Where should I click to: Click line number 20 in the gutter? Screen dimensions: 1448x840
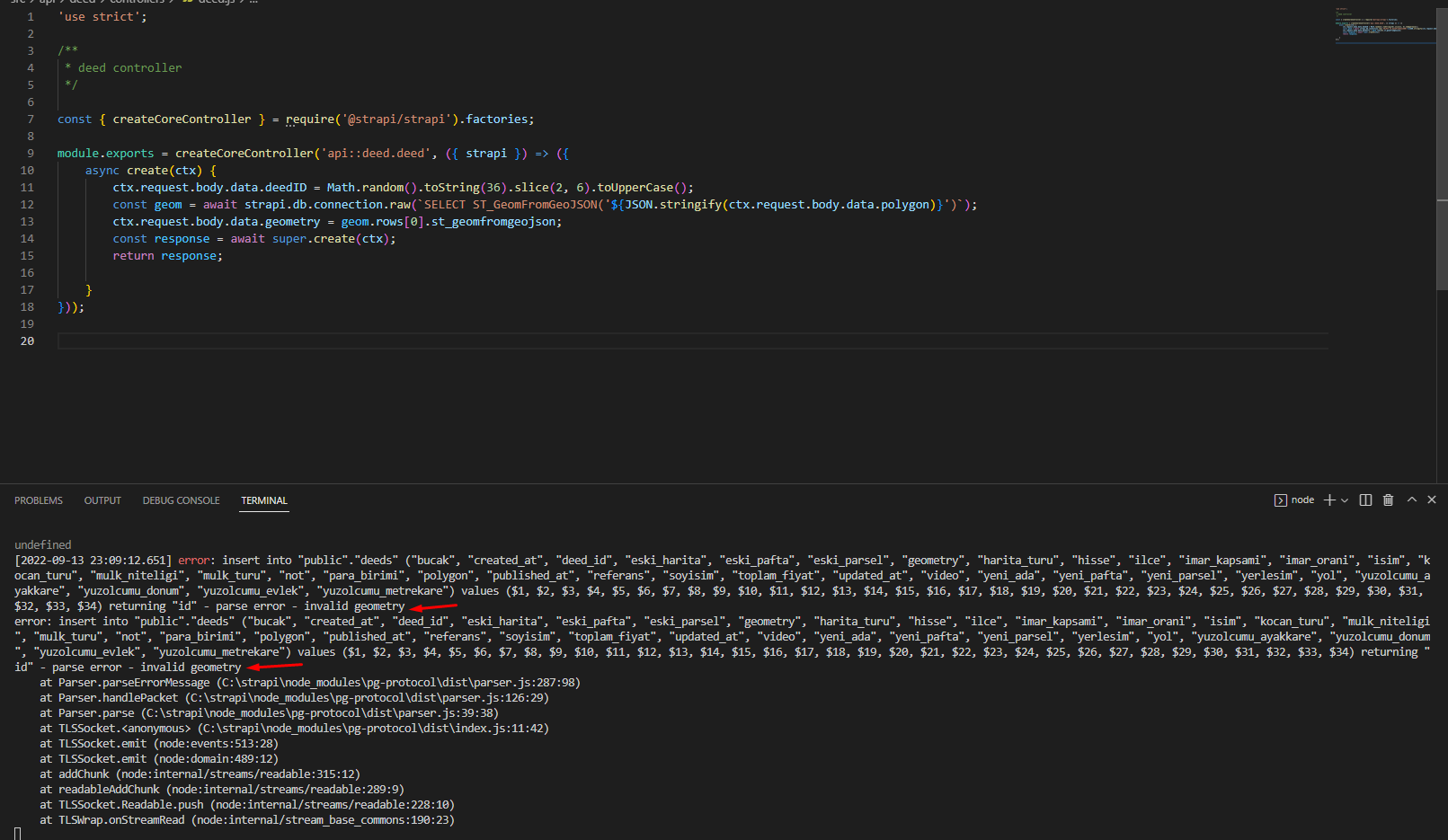point(27,341)
